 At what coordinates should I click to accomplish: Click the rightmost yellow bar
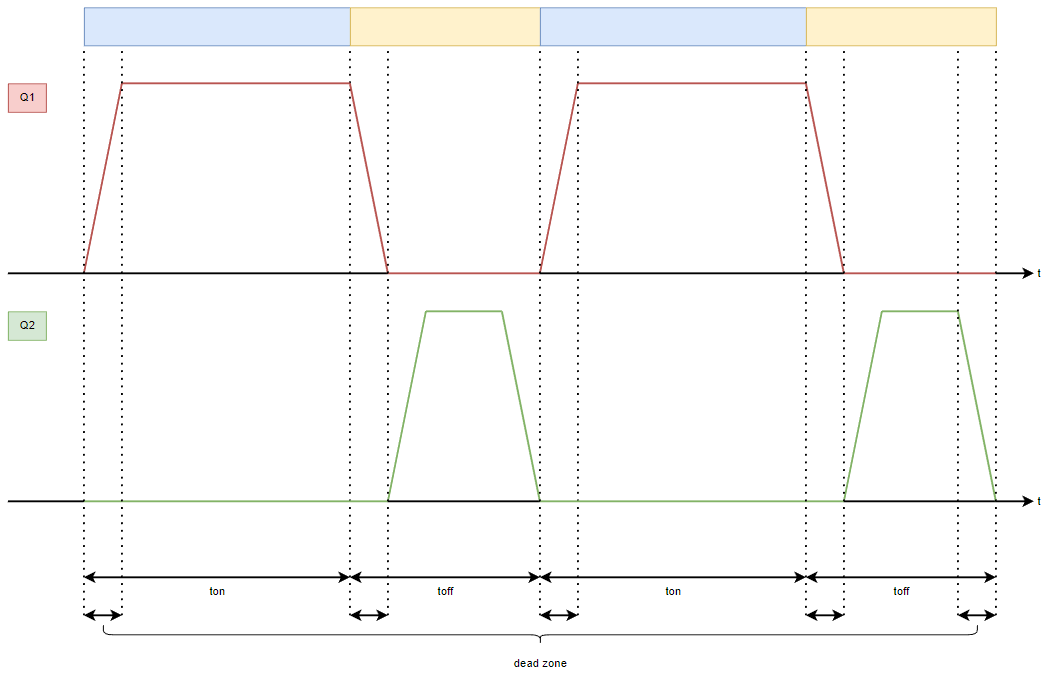coord(901,27)
